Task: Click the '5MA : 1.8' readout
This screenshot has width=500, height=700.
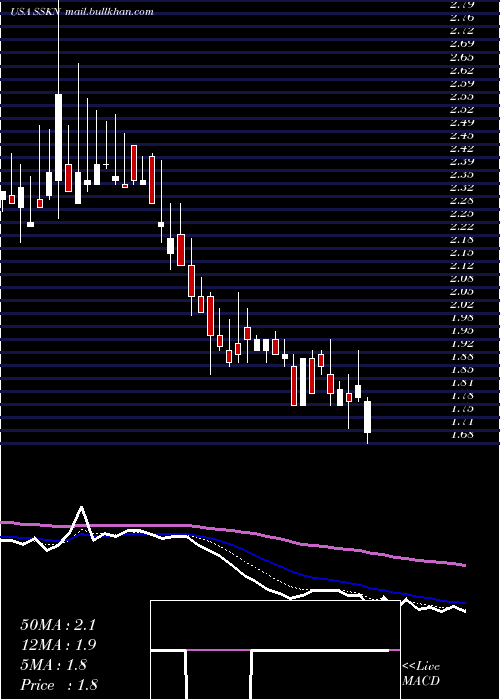Action: tap(53, 665)
